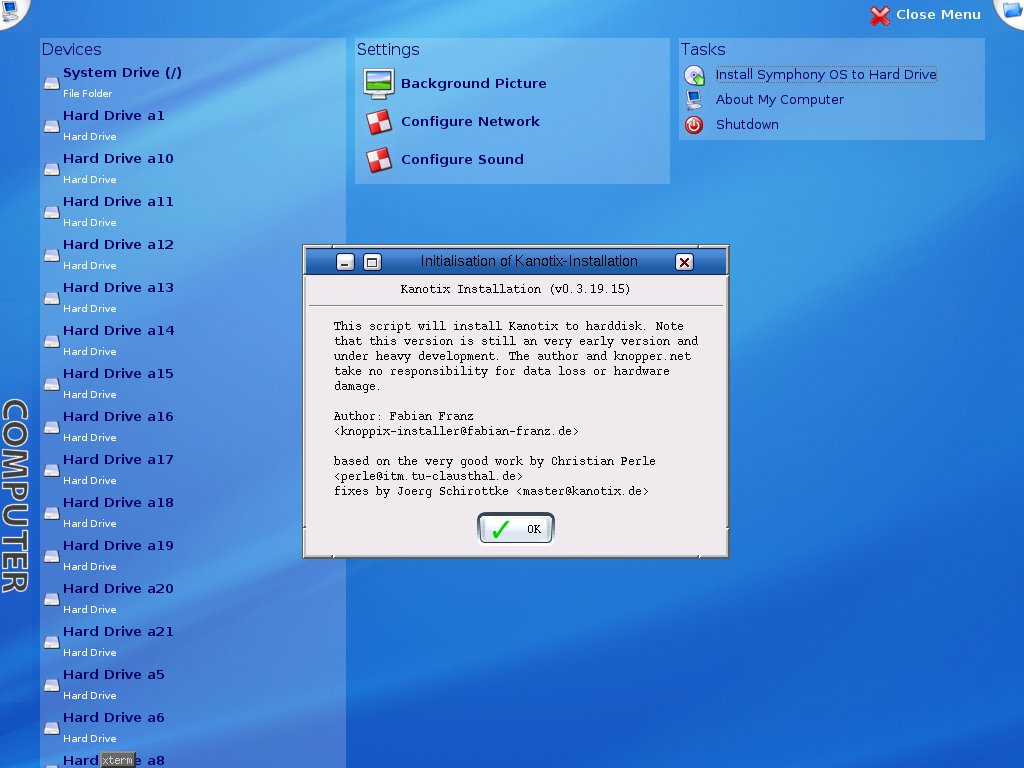This screenshot has height=768, width=1024.
Task: Click the drive icon beside Hard Drive a14
Action: (x=52, y=342)
